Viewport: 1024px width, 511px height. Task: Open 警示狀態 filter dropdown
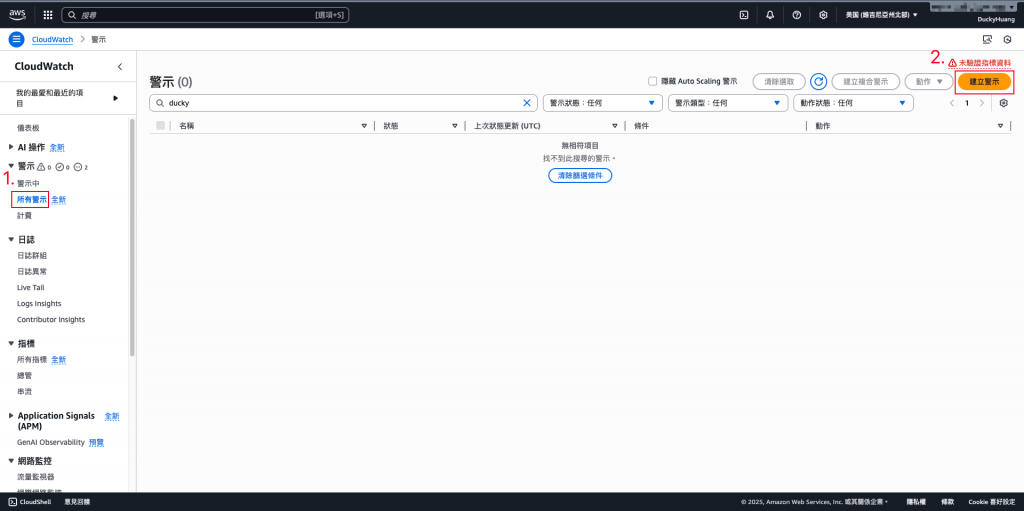[x=603, y=103]
